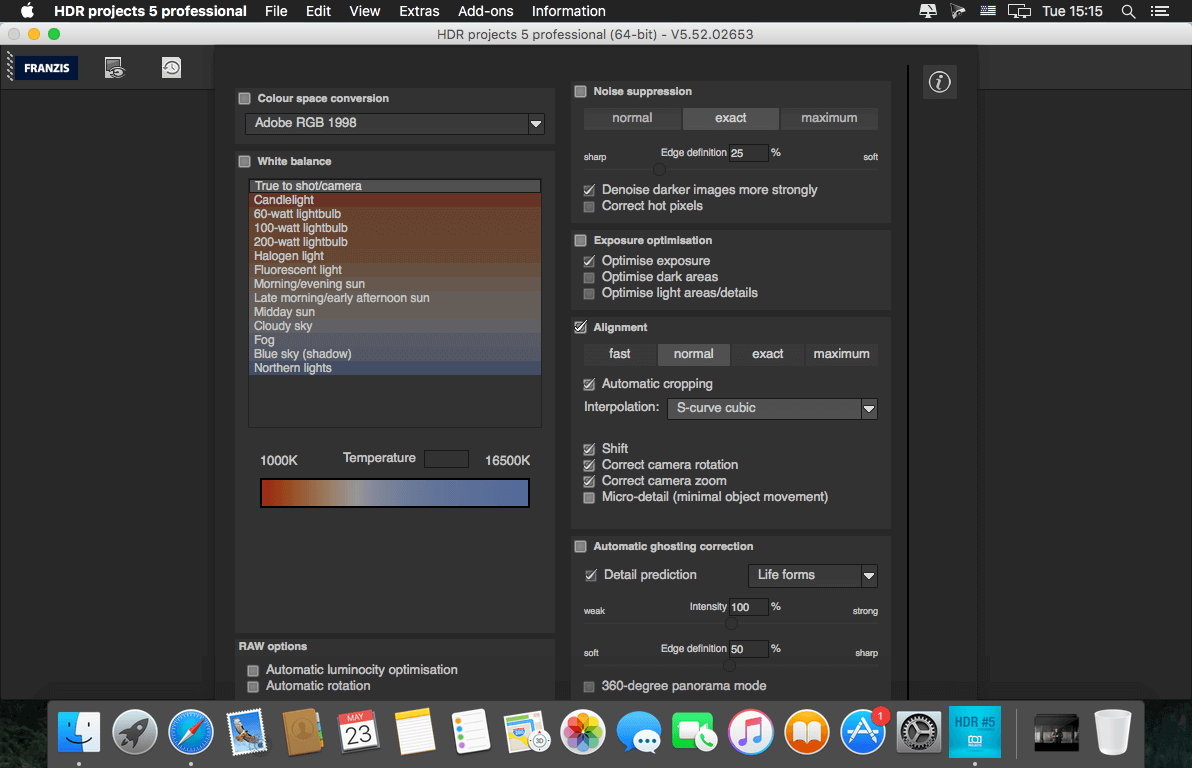This screenshot has height=768, width=1192.
Task: Open S-curve cubic interpolation dropdown
Action: coord(772,408)
